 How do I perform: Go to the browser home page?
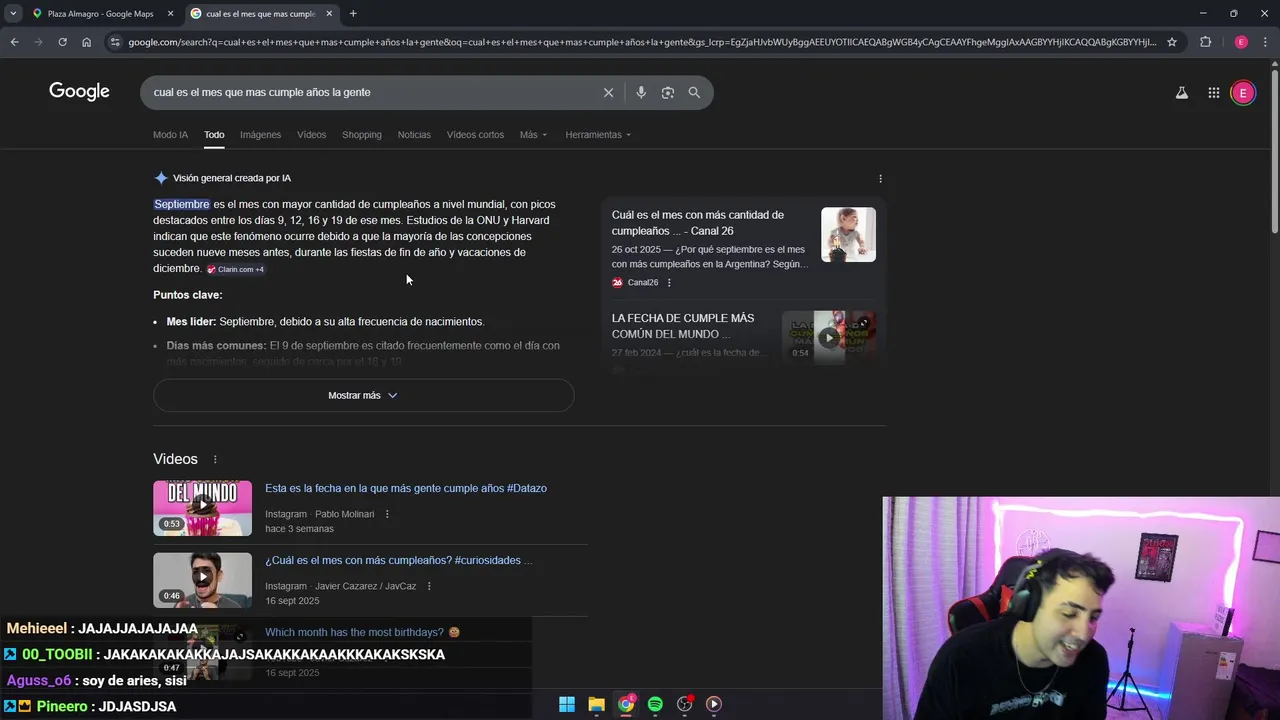tap(86, 42)
